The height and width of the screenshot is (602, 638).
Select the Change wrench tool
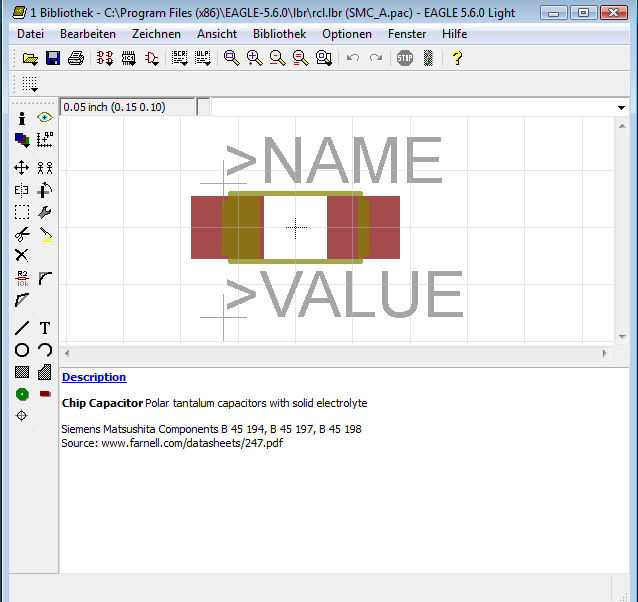44,212
